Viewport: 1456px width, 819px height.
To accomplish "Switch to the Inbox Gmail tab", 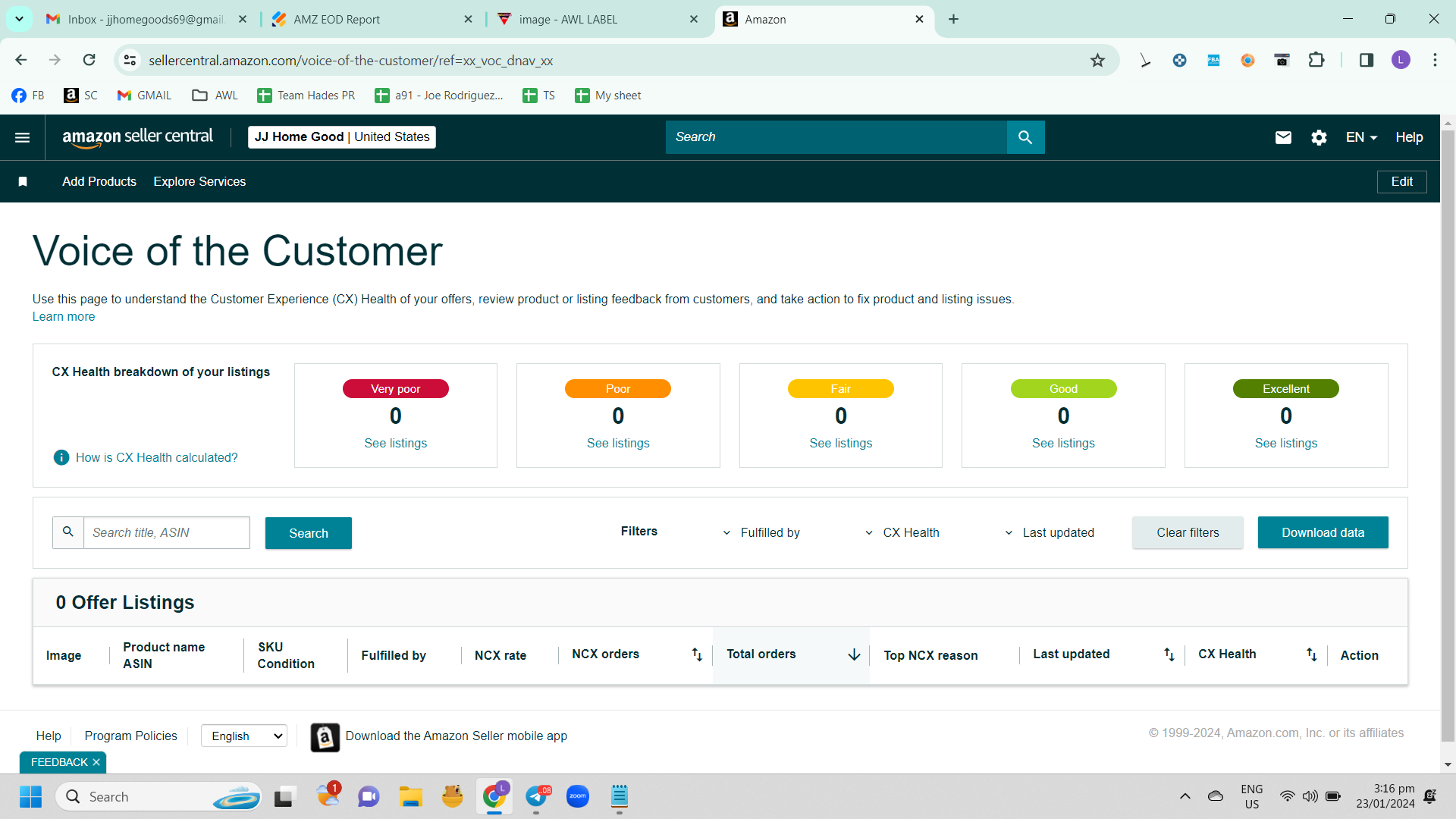I will pos(146,20).
